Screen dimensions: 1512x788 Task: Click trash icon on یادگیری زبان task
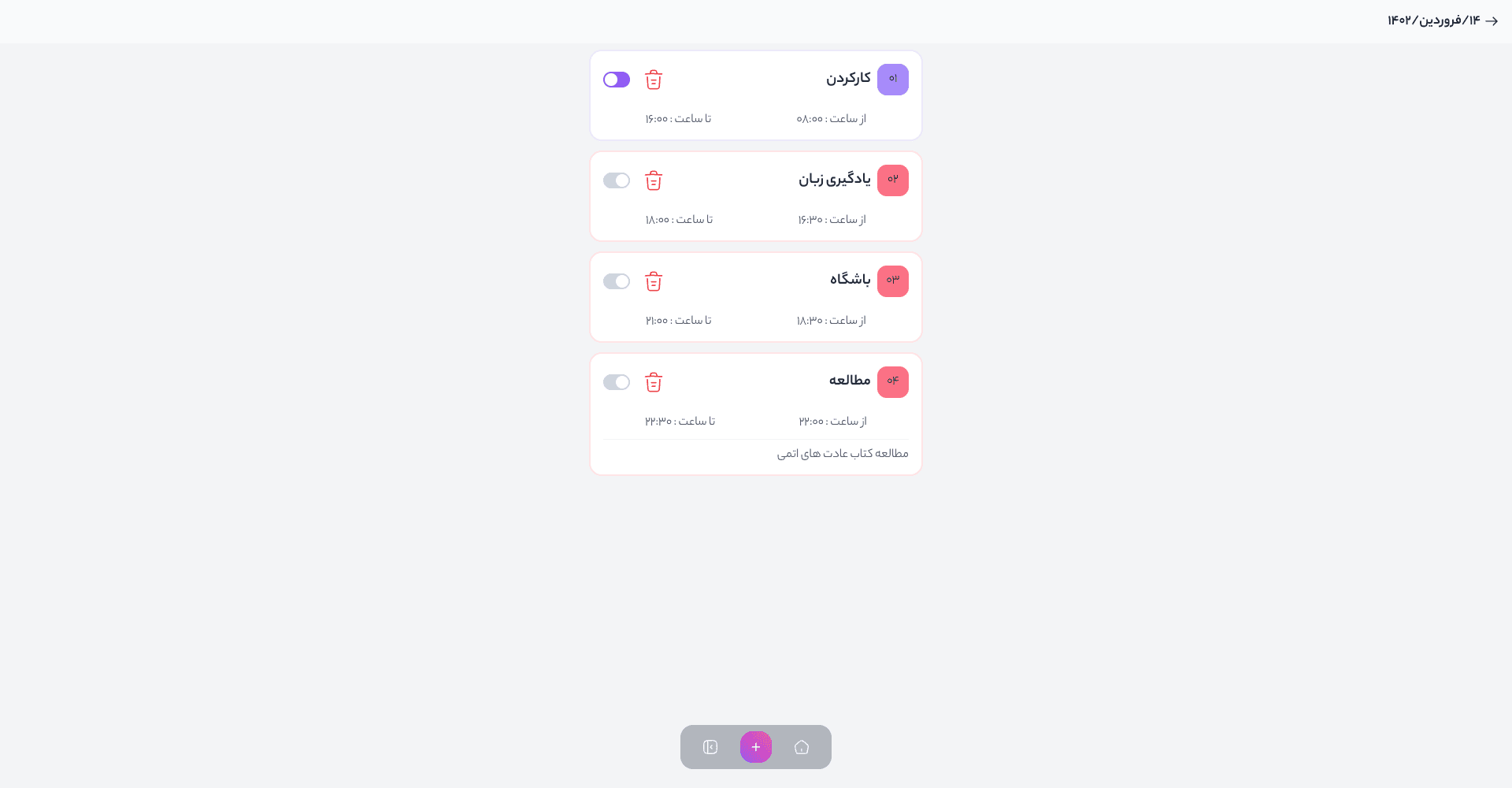[654, 180]
